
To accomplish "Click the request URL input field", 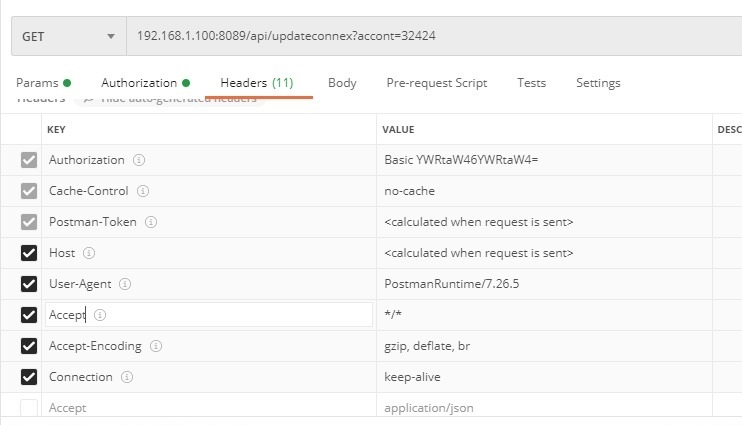I will 430,36.
